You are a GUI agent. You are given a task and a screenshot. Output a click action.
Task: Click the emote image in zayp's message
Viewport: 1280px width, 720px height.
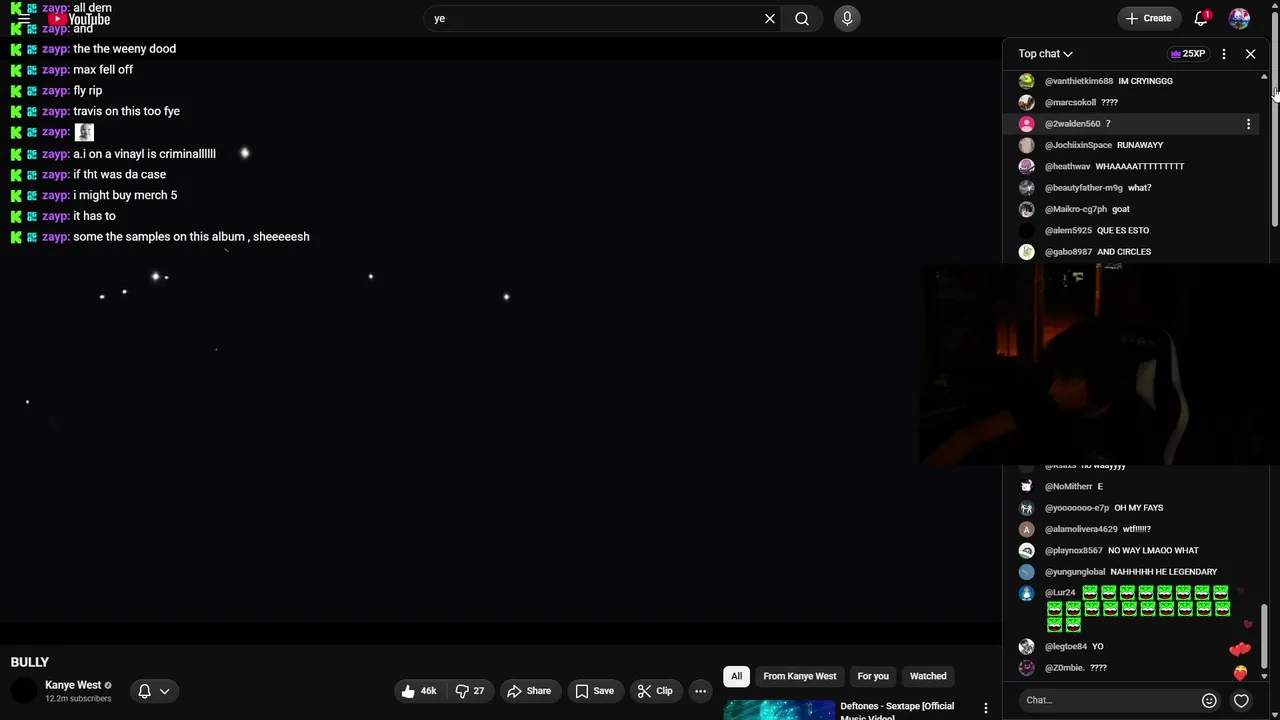[x=84, y=132]
